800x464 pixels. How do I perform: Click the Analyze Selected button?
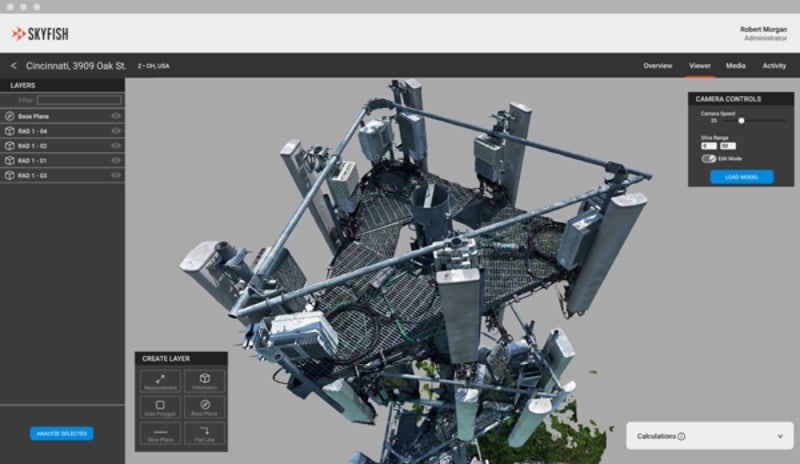pos(62,433)
